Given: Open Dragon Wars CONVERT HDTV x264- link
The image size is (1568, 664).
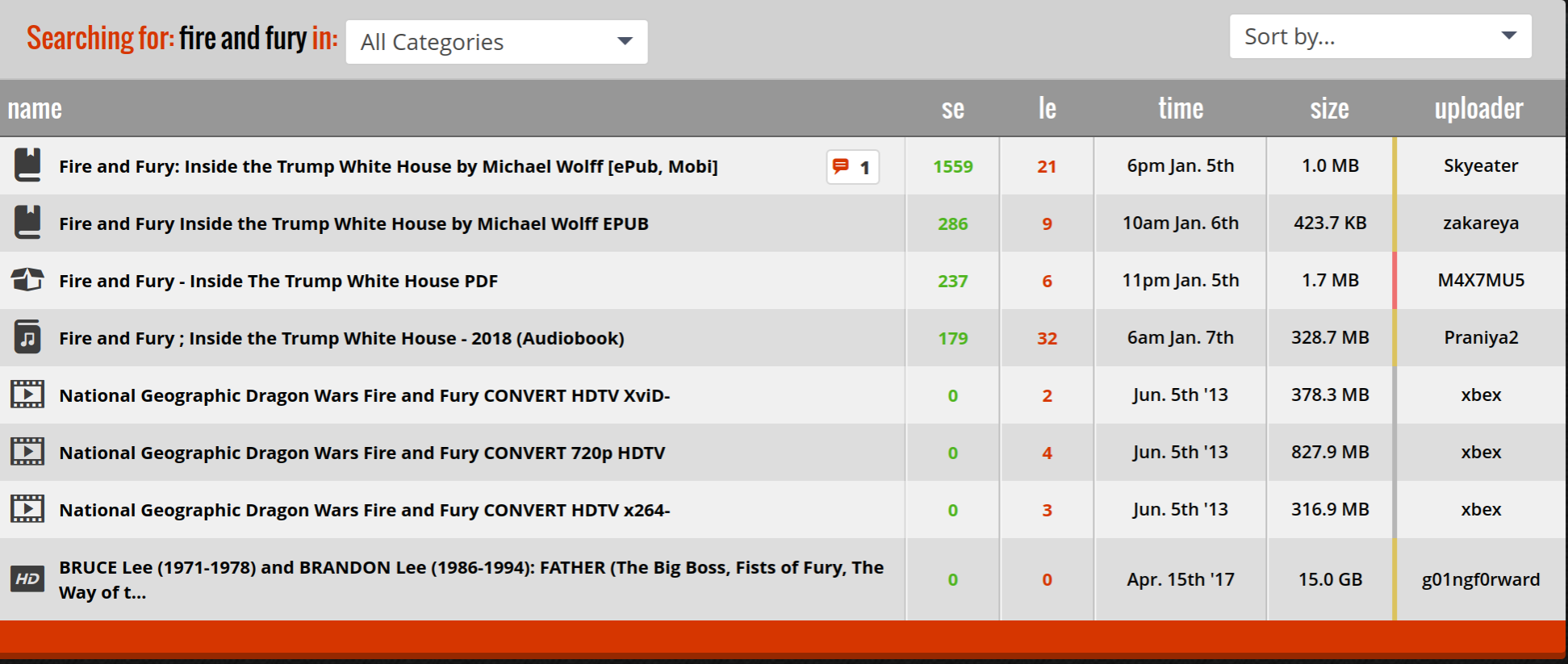Looking at the screenshot, I should [x=365, y=510].
